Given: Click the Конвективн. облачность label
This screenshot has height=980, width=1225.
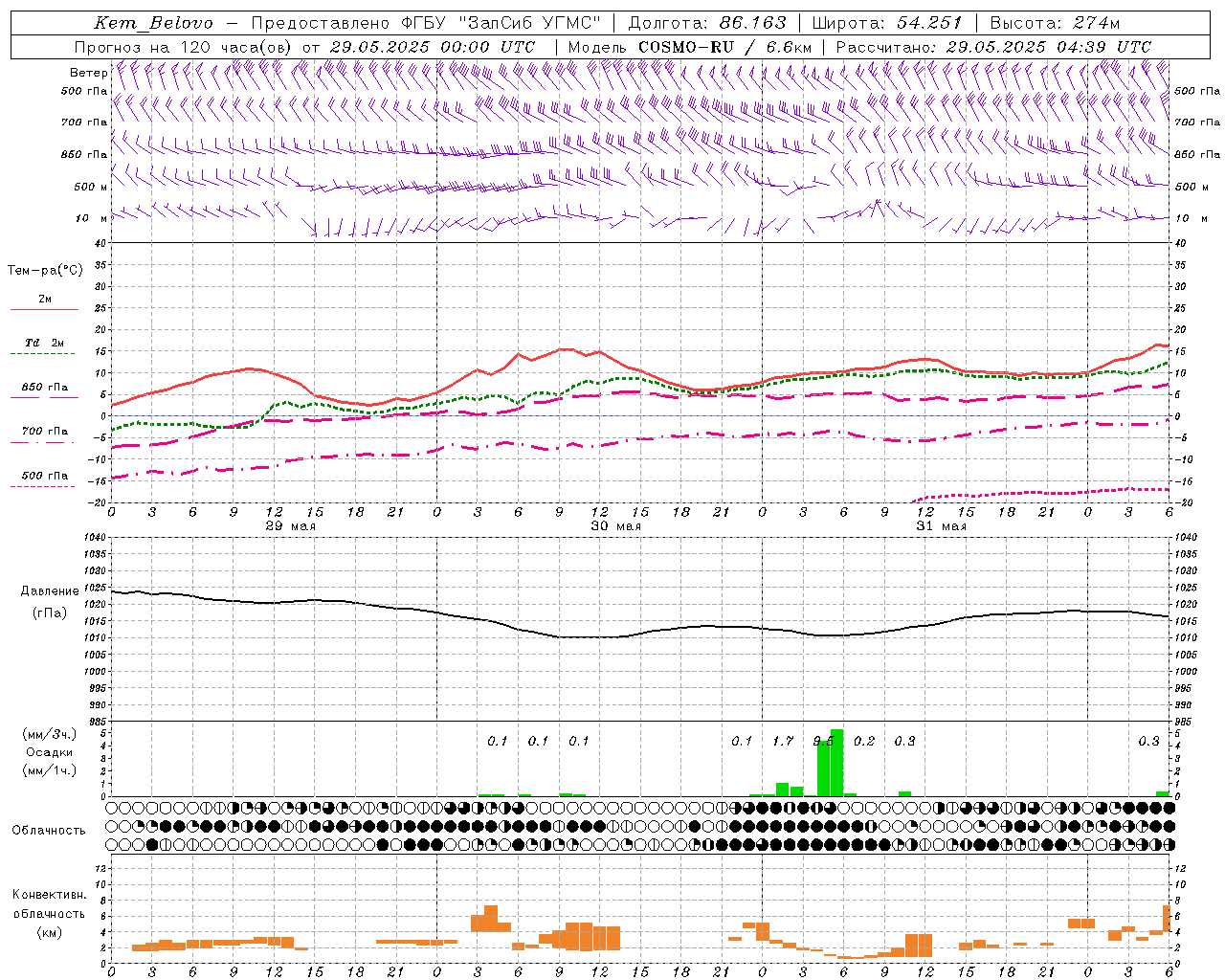Looking at the screenshot, I should pos(49,904).
